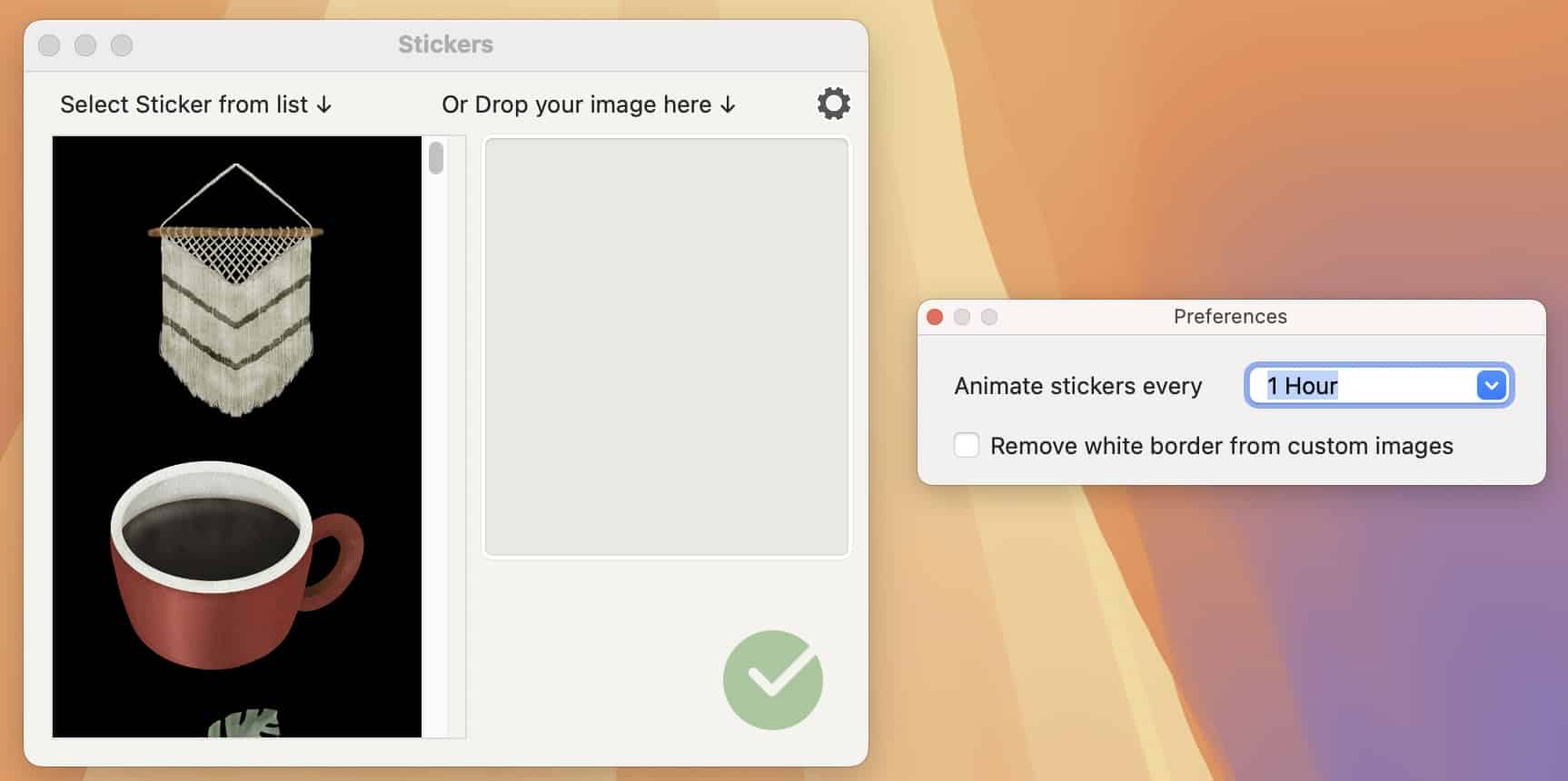Pick the partially visible monstera leaf sticker
Screen dimensions: 1568x781
point(243,723)
